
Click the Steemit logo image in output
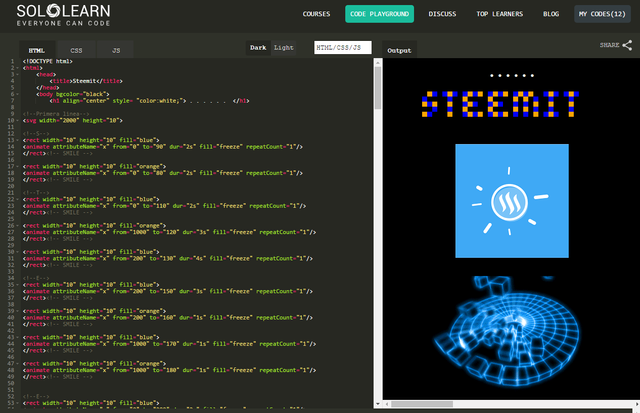pos(512,201)
